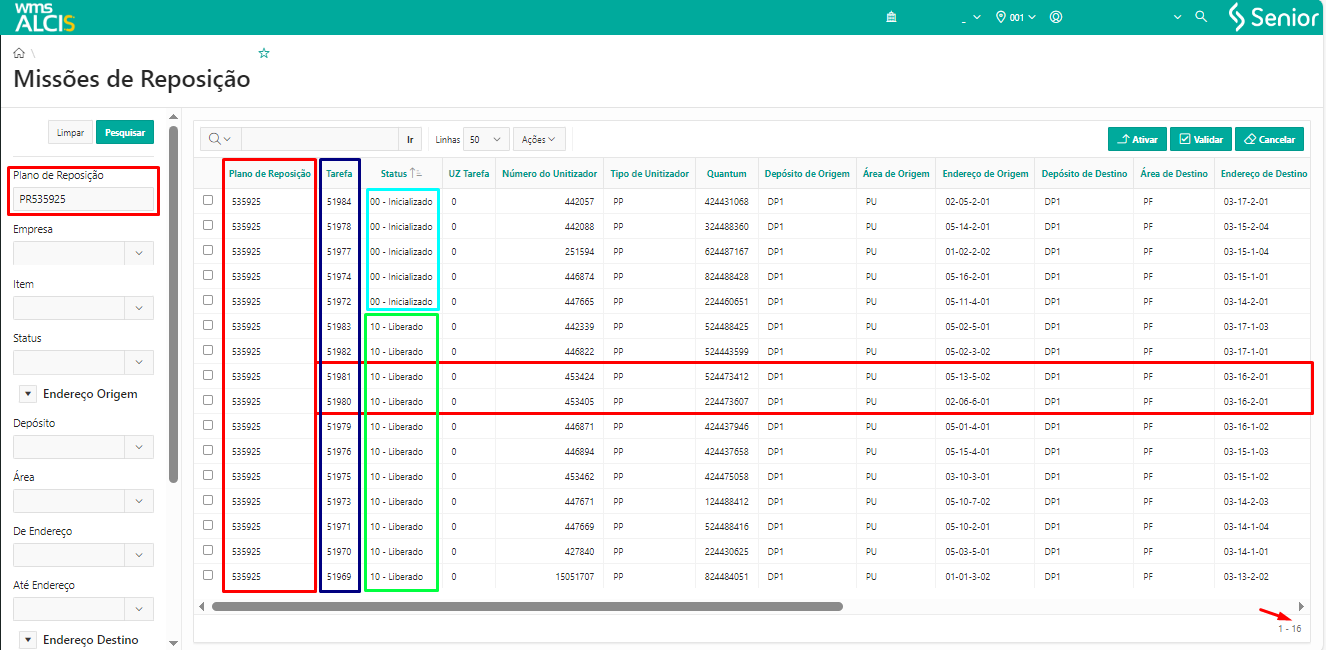Collapse the Endereço Origem section
1326x650 pixels.
(x=28, y=394)
